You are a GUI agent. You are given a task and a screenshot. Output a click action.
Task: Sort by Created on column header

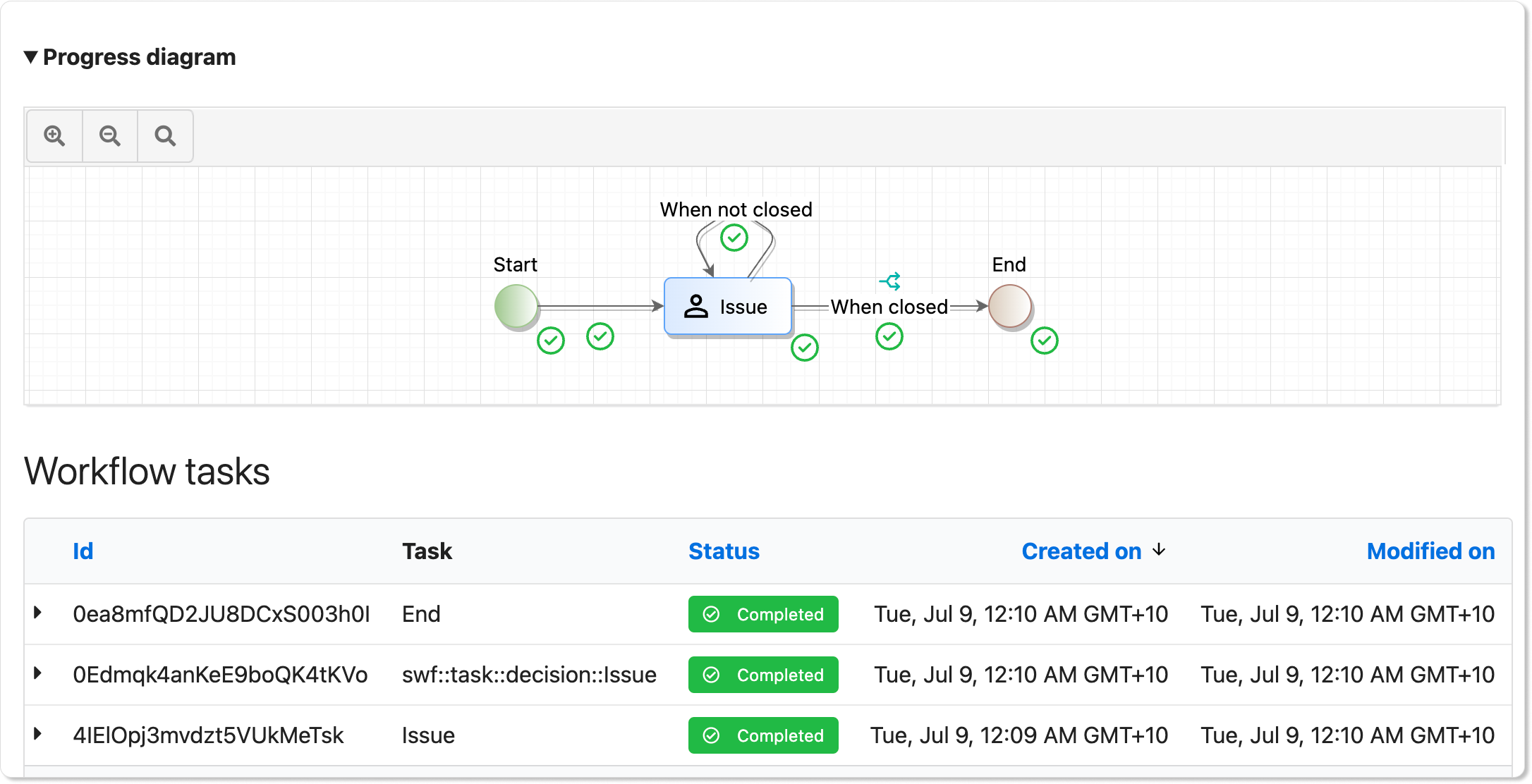(1081, 551)
